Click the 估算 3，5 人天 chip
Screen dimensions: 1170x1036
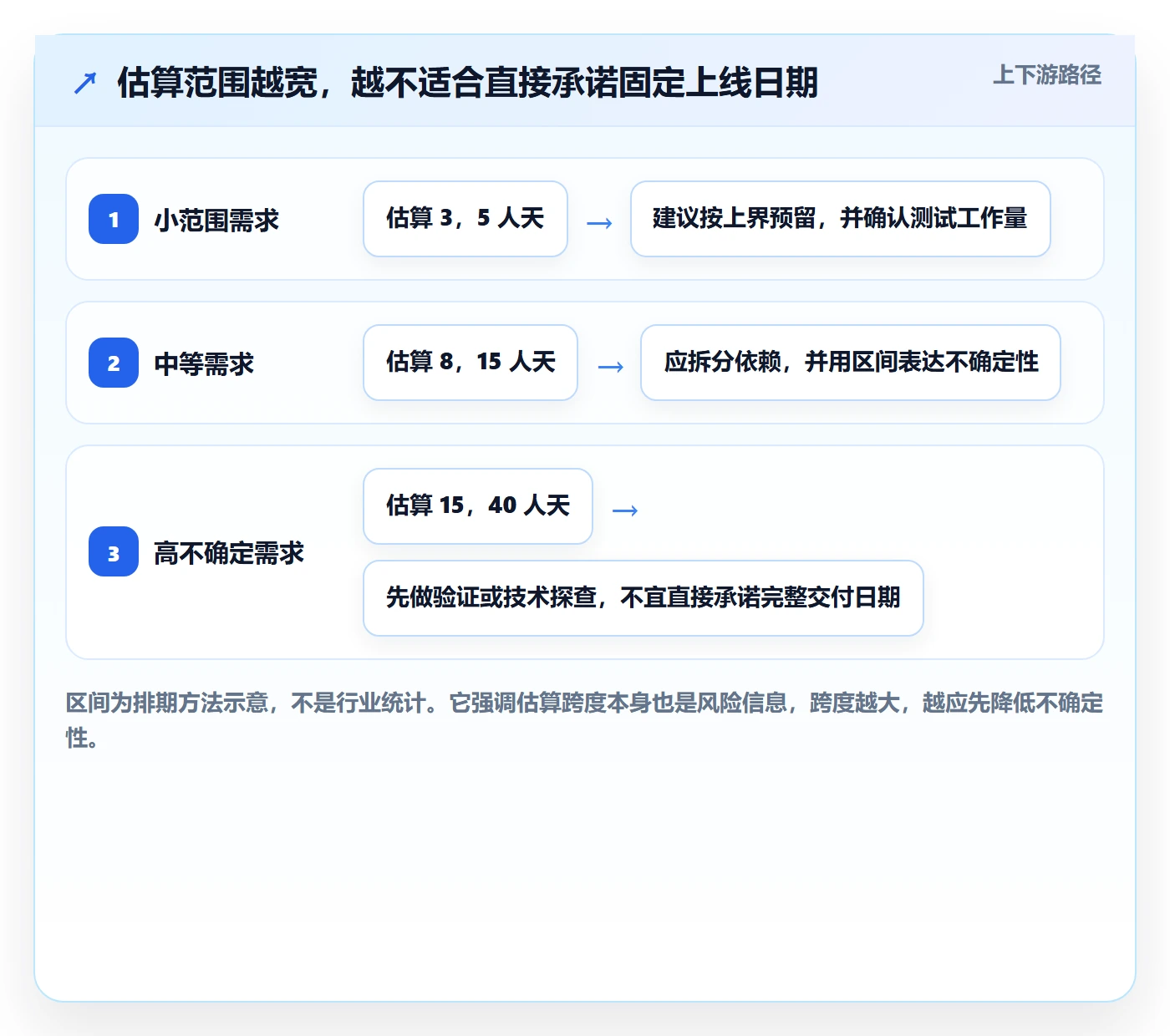(465, 219)
